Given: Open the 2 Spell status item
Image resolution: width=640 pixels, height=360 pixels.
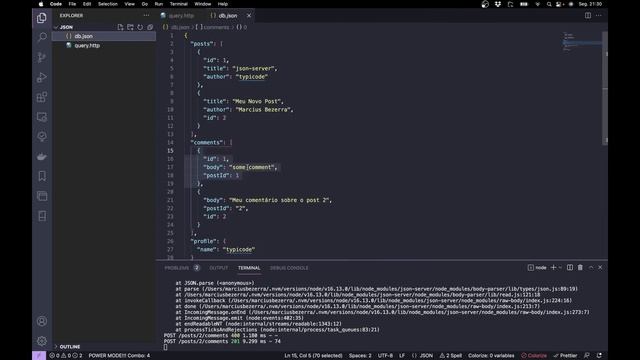Looking at the screenshot, I should click(x=451, y=356).
